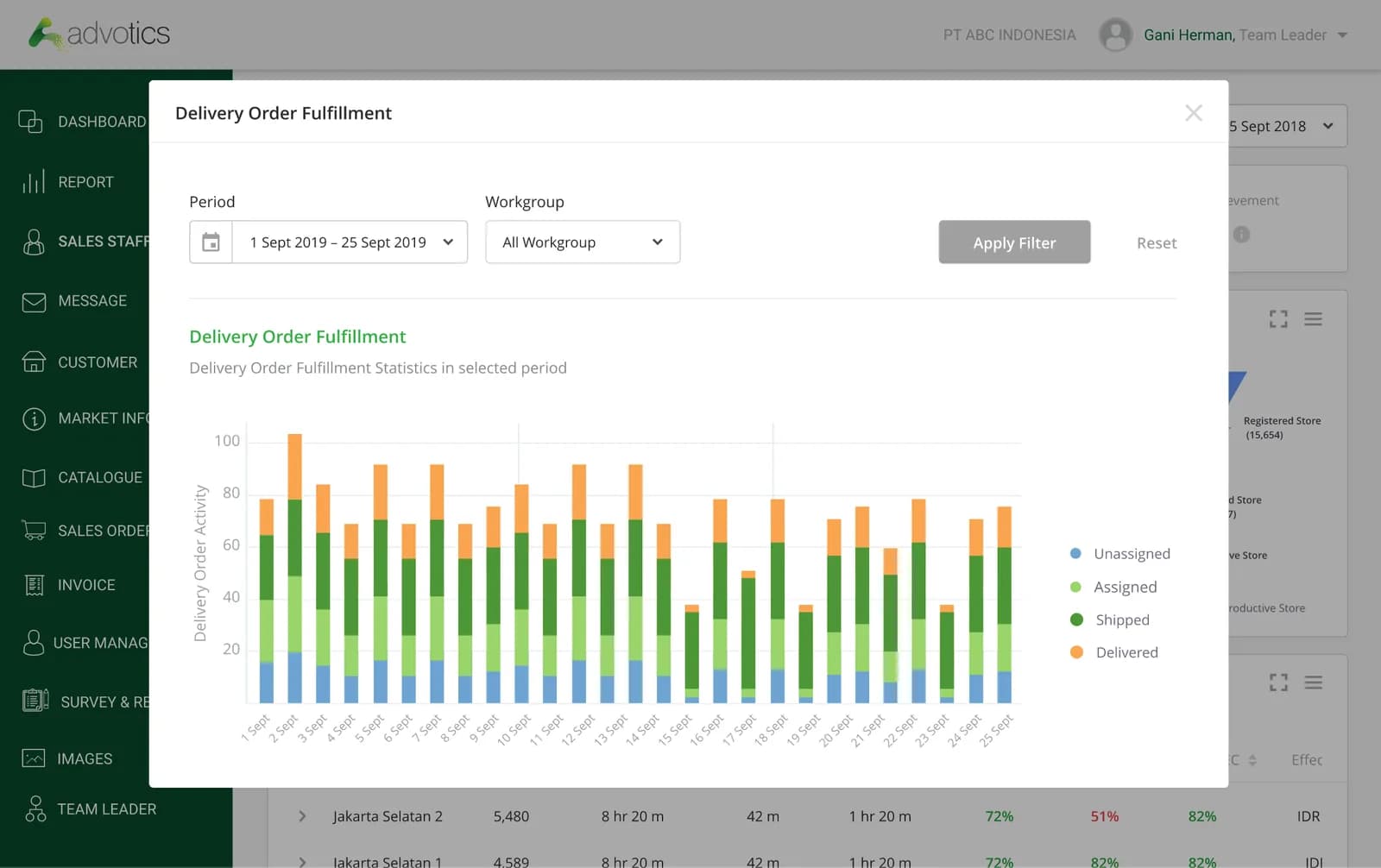
Task: Open the hamburger menu on lower background card
Action: pyautogui.click(x=1313, y=683)
